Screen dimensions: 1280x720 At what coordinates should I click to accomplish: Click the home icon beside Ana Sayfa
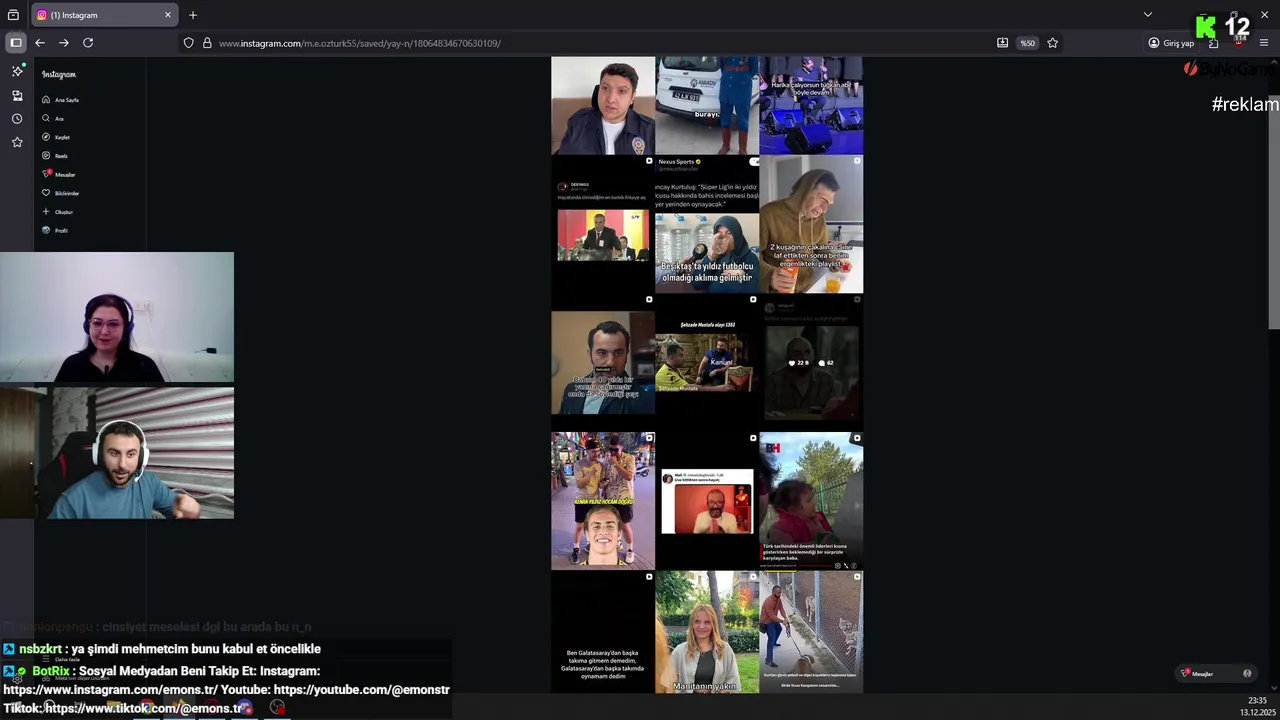pos(46,100)
